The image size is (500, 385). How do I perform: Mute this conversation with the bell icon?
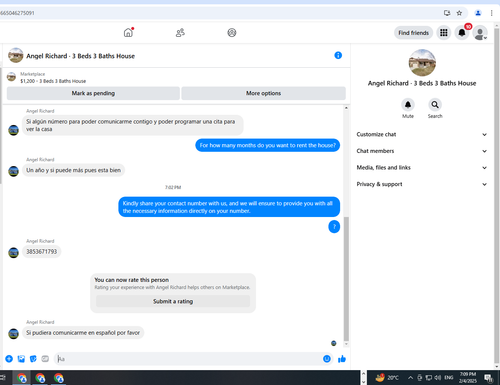coord(408,105)
